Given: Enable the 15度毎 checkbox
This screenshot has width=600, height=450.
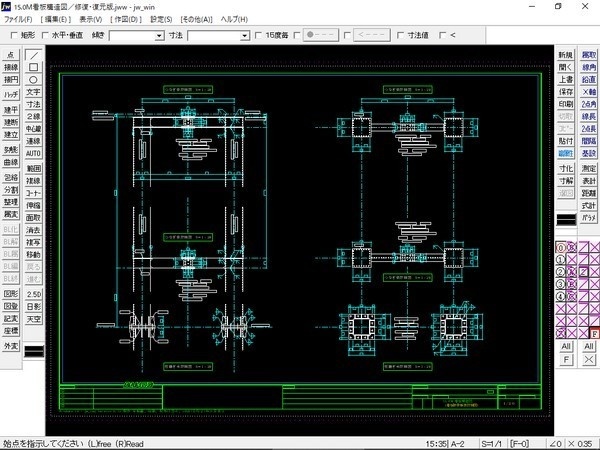Looking at the screenshot, I should click(258, 35).
